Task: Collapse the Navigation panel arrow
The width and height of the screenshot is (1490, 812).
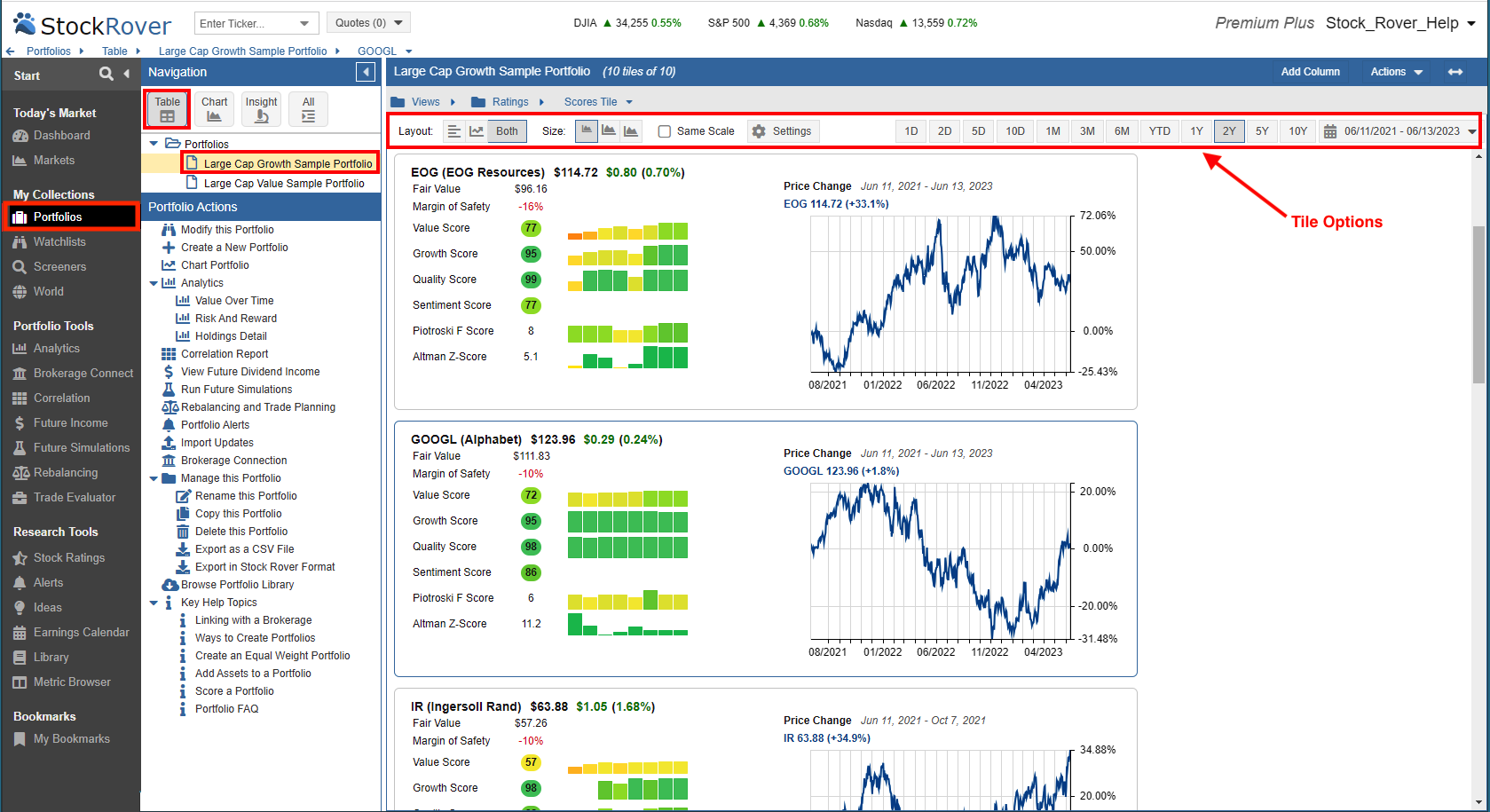Action: pos(366,72)
